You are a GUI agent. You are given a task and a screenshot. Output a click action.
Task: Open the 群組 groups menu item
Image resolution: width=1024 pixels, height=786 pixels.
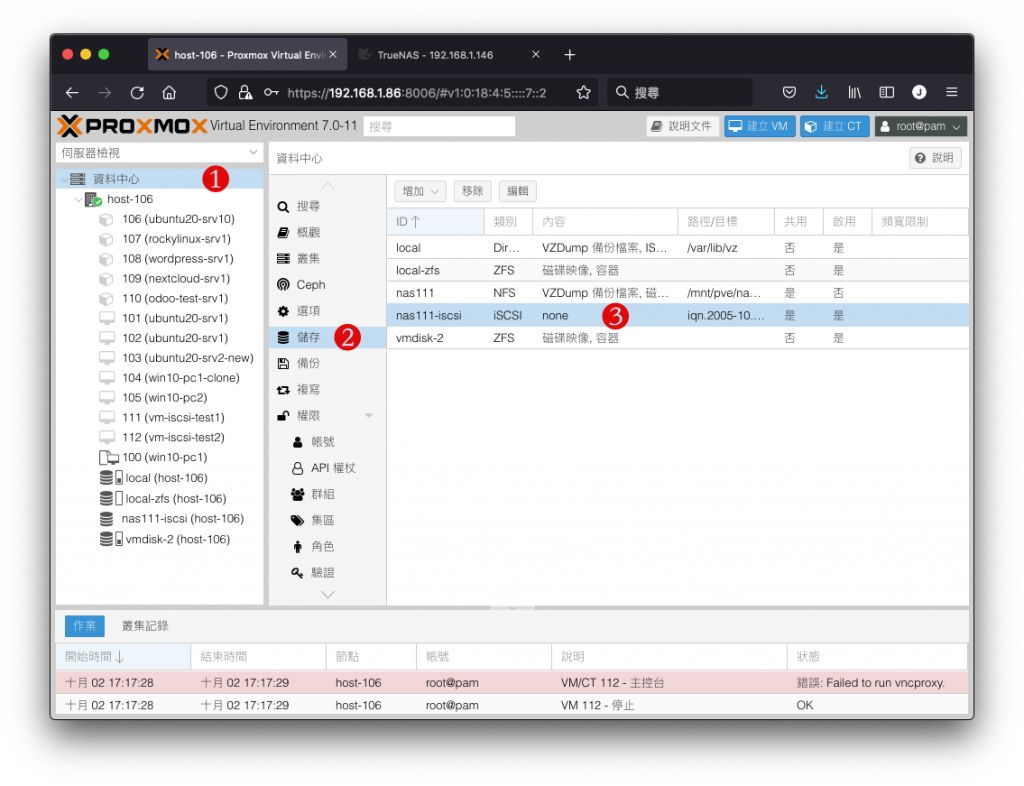click(x=327, y=494)
